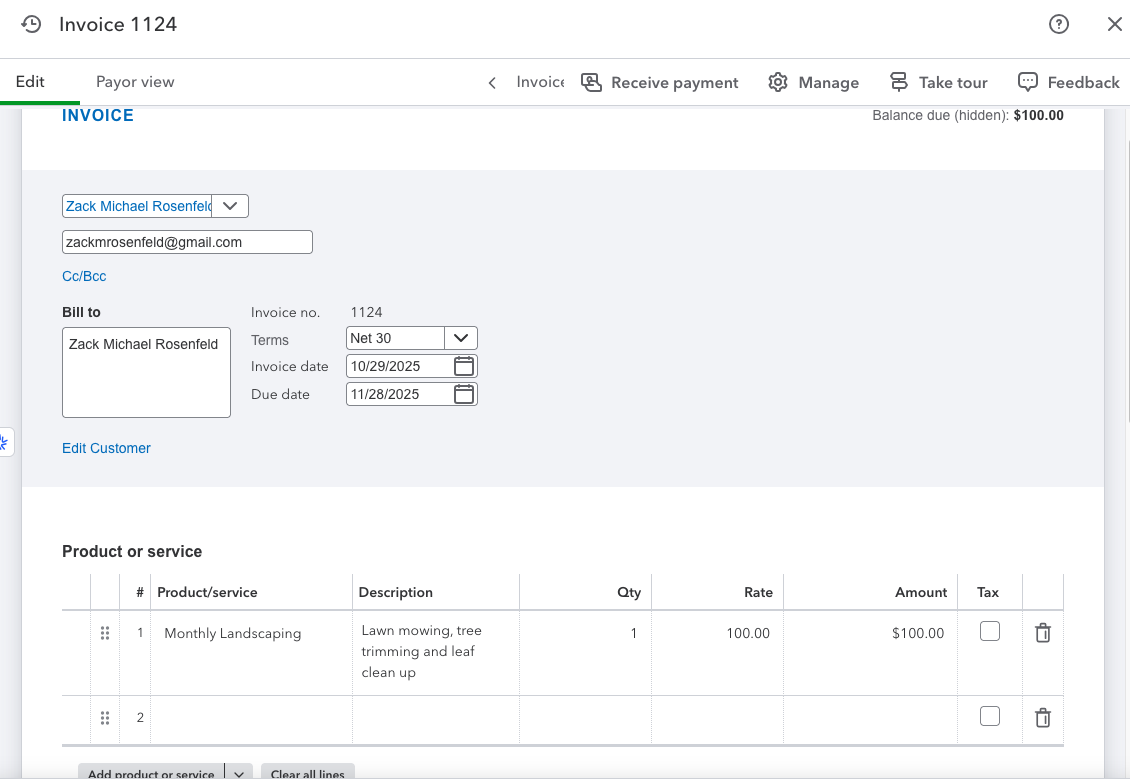1130x782 pixels.
Task: Click the Manage gear icon
Action: point(778,82)
